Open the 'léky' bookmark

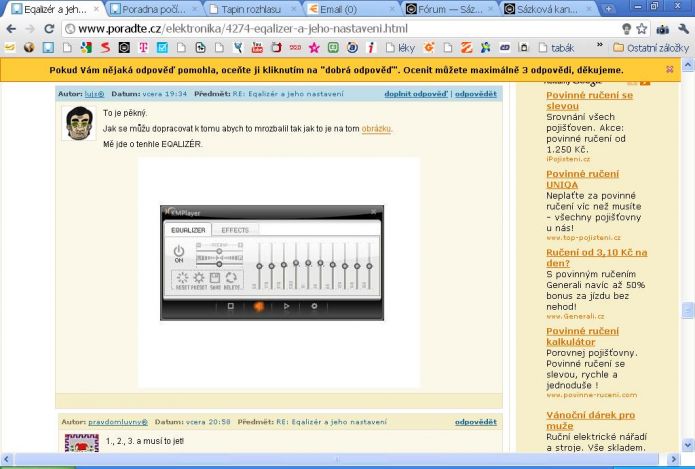click(x=401, y=48)
